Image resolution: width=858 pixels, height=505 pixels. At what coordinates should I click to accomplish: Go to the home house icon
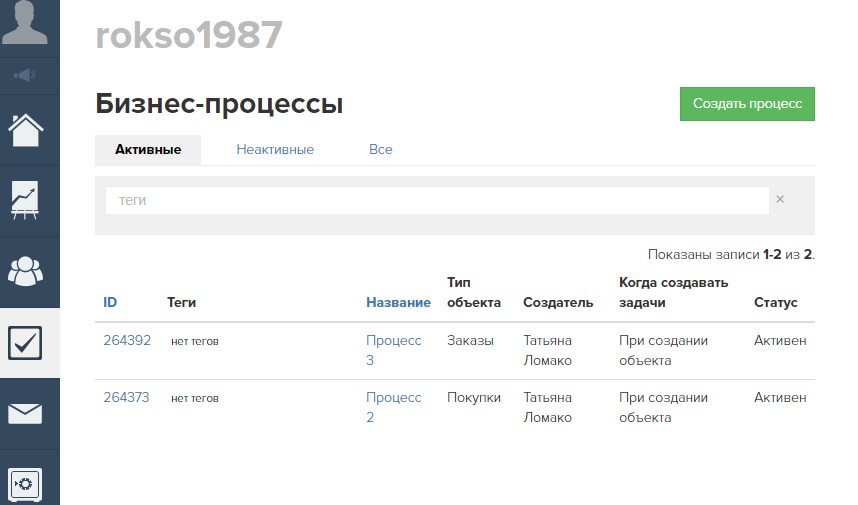click(x=26, y=130)
